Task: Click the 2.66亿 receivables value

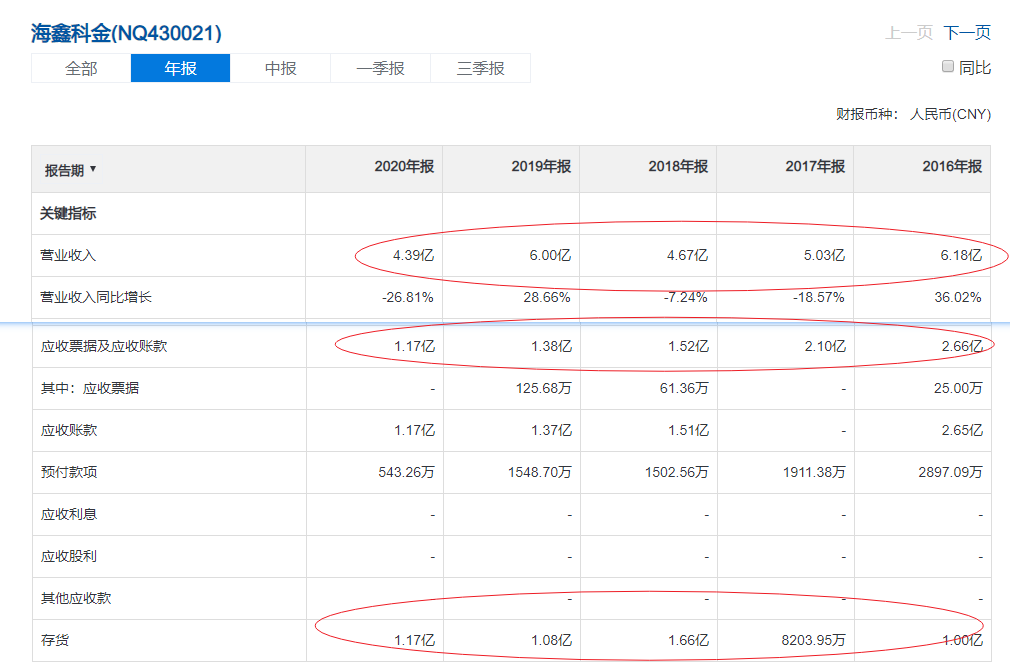Action: [962, 346]
